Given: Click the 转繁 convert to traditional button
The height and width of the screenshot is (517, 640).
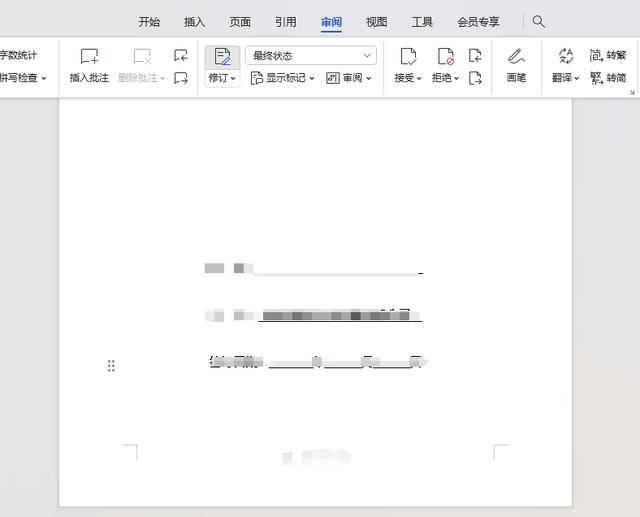Looking at the screenshot, I should point(608,56).
